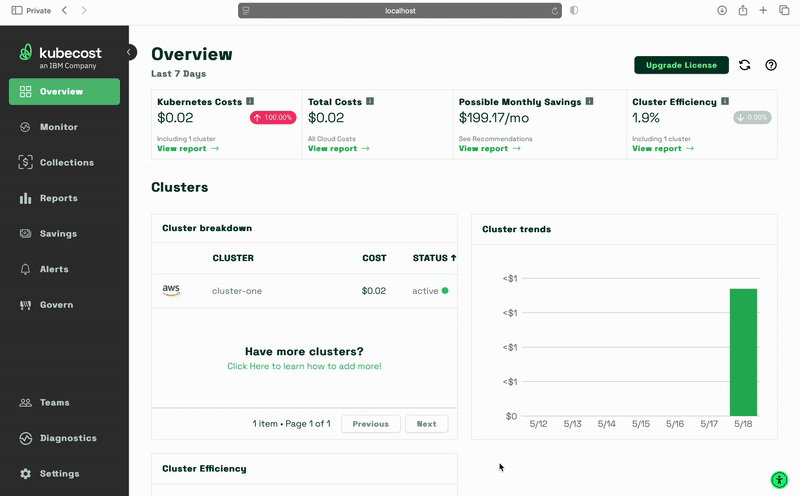Image resolution: width=800 pixels, height=496 pixels.
Task: Select the cluster-one row name
Action: tap(237, 291)
